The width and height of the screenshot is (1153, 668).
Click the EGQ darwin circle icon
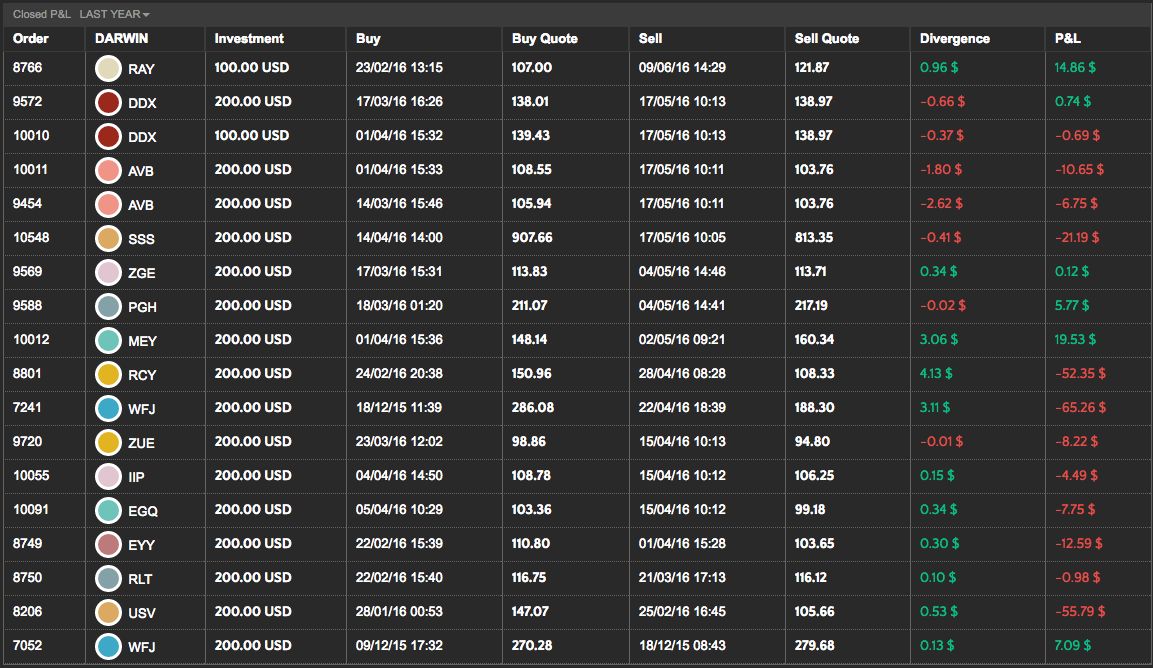point(108,511)
